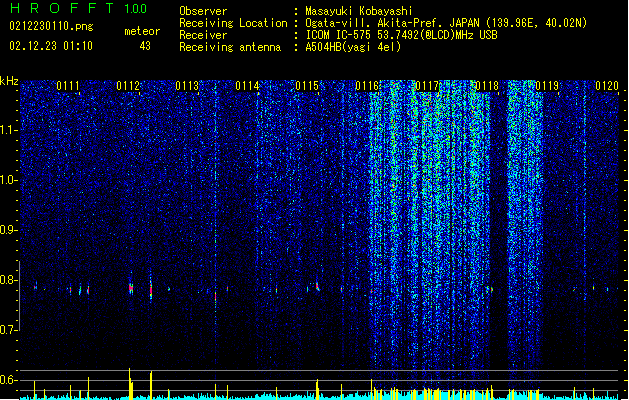Click the Receiving antenna label
Screen dimensions: 629x400
230,47
